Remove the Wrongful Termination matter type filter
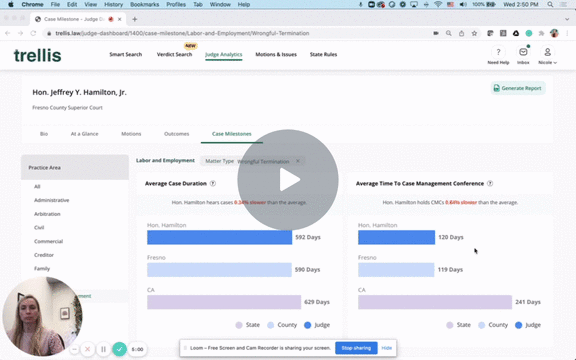This screenshot has width=576, height=360. [298, 161]
